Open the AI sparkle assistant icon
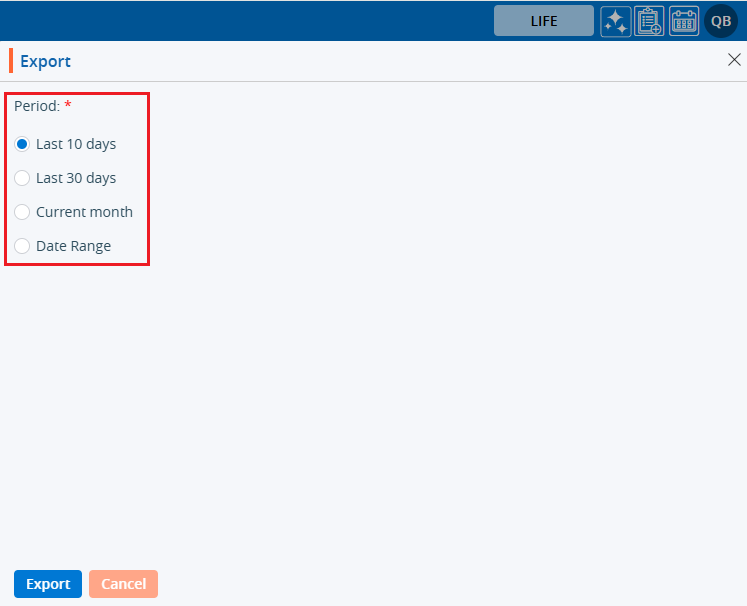This screenshot has width=747, height=606. point(616,21)
